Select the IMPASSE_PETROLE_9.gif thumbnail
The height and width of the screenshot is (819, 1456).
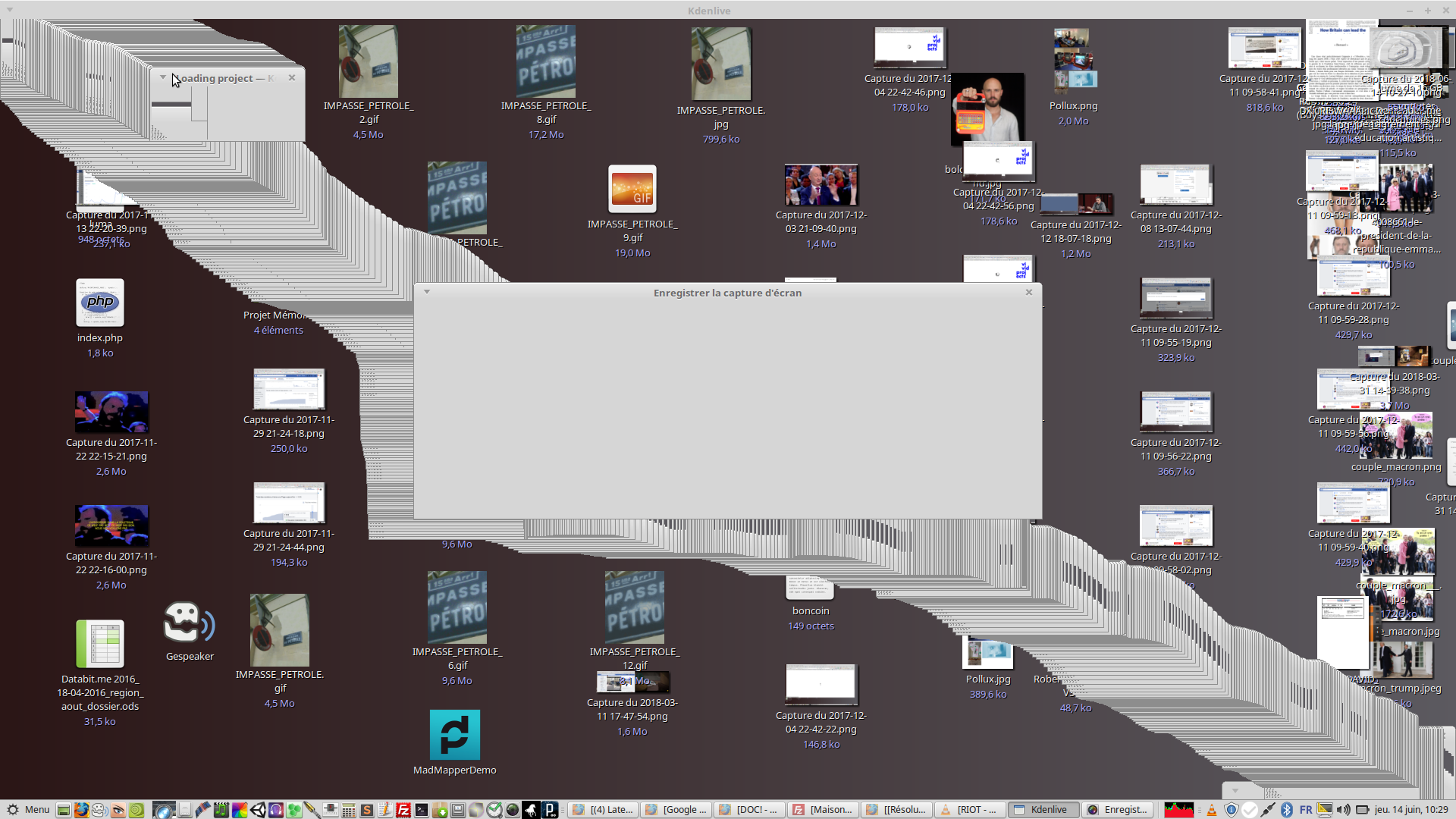click(x=632, y=190)
